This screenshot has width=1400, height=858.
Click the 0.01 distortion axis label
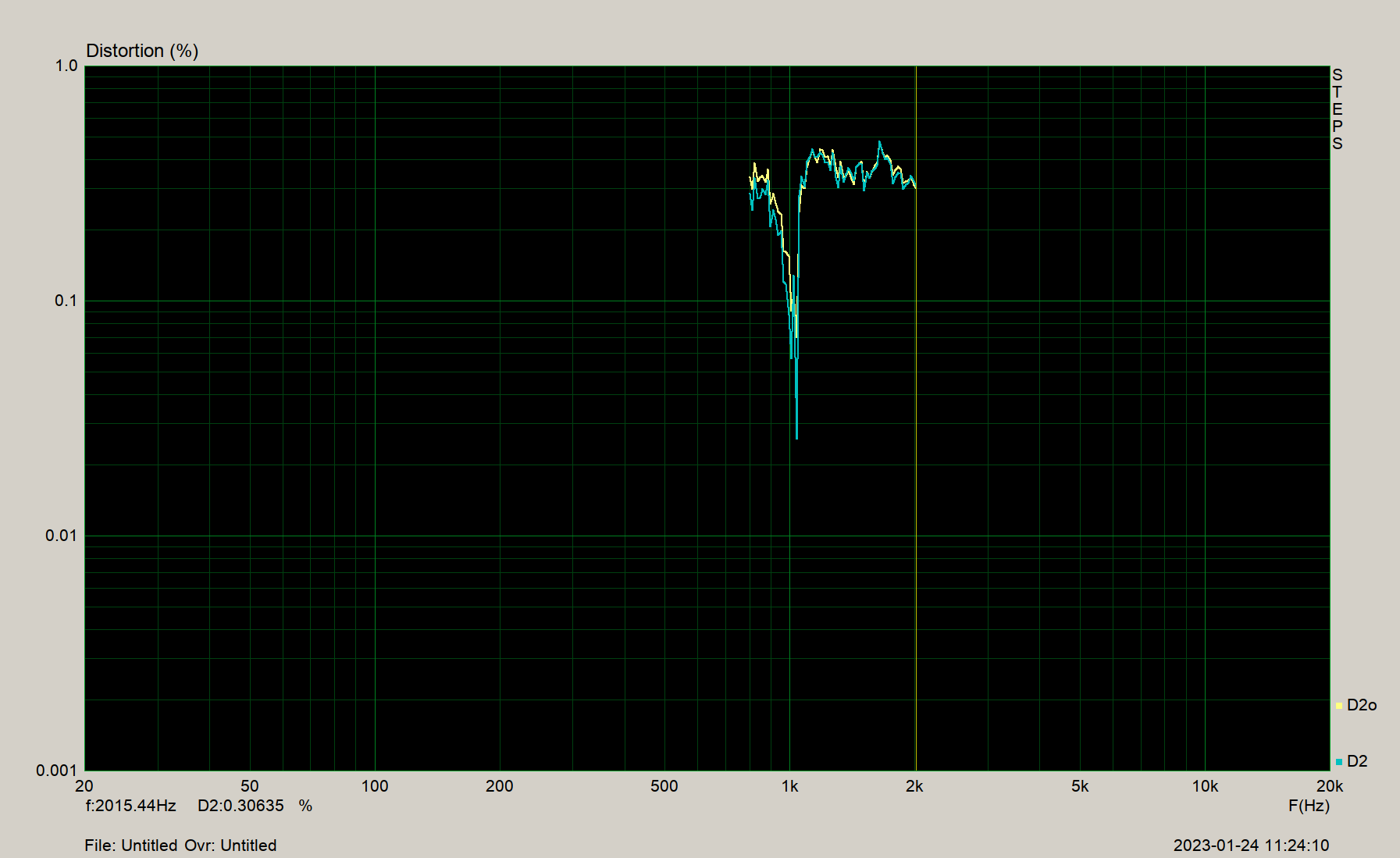(x=62, y=536)
